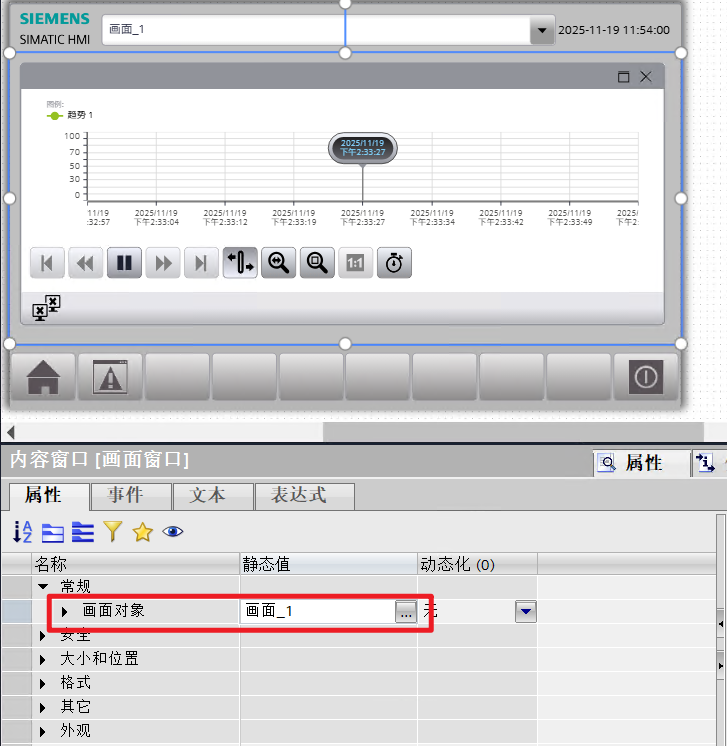Expand the 大小和位置 property group
Viewport: 727px width, 746px height.
click(x=43, y=659)
